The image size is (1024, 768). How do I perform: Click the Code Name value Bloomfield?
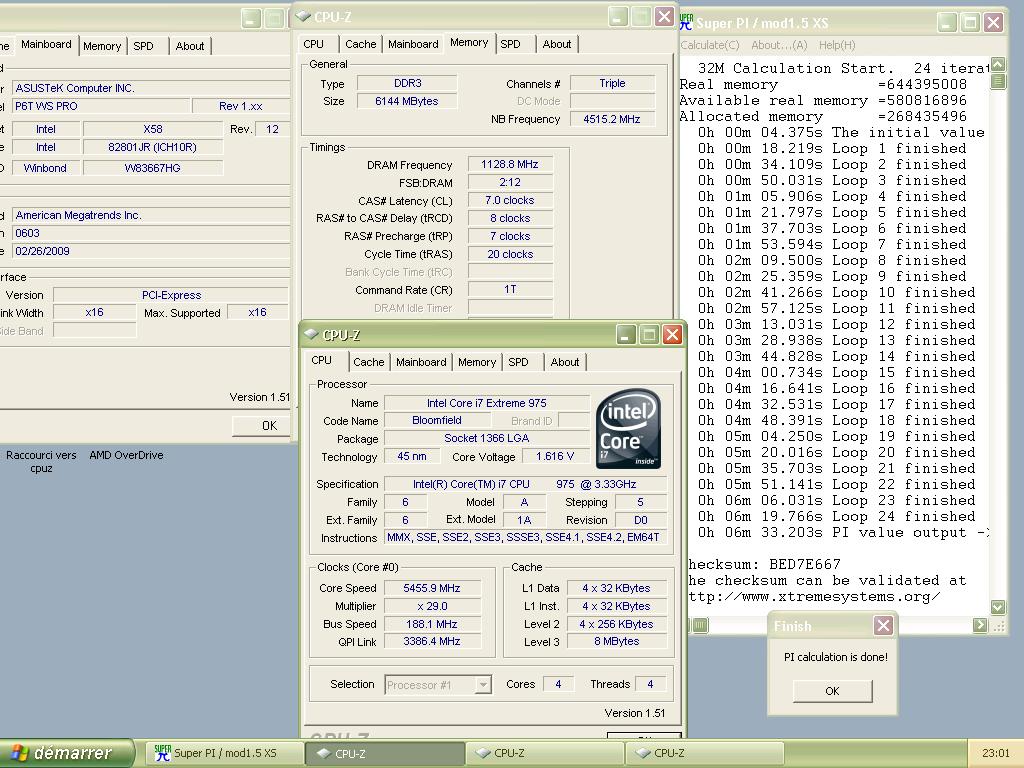coord(437,421)
